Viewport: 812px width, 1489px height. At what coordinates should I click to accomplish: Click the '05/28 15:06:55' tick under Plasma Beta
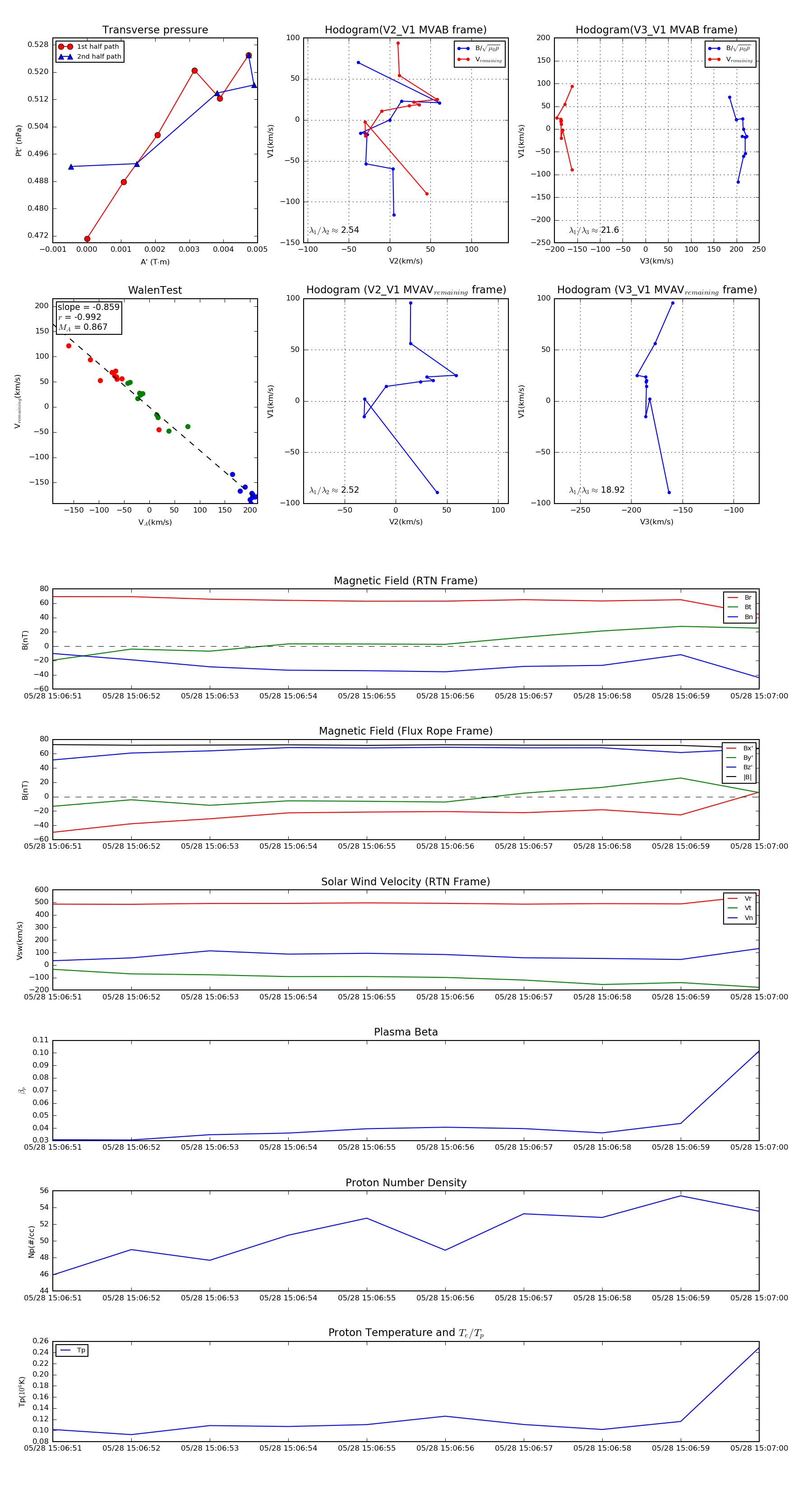click(x=367, y=1147)
